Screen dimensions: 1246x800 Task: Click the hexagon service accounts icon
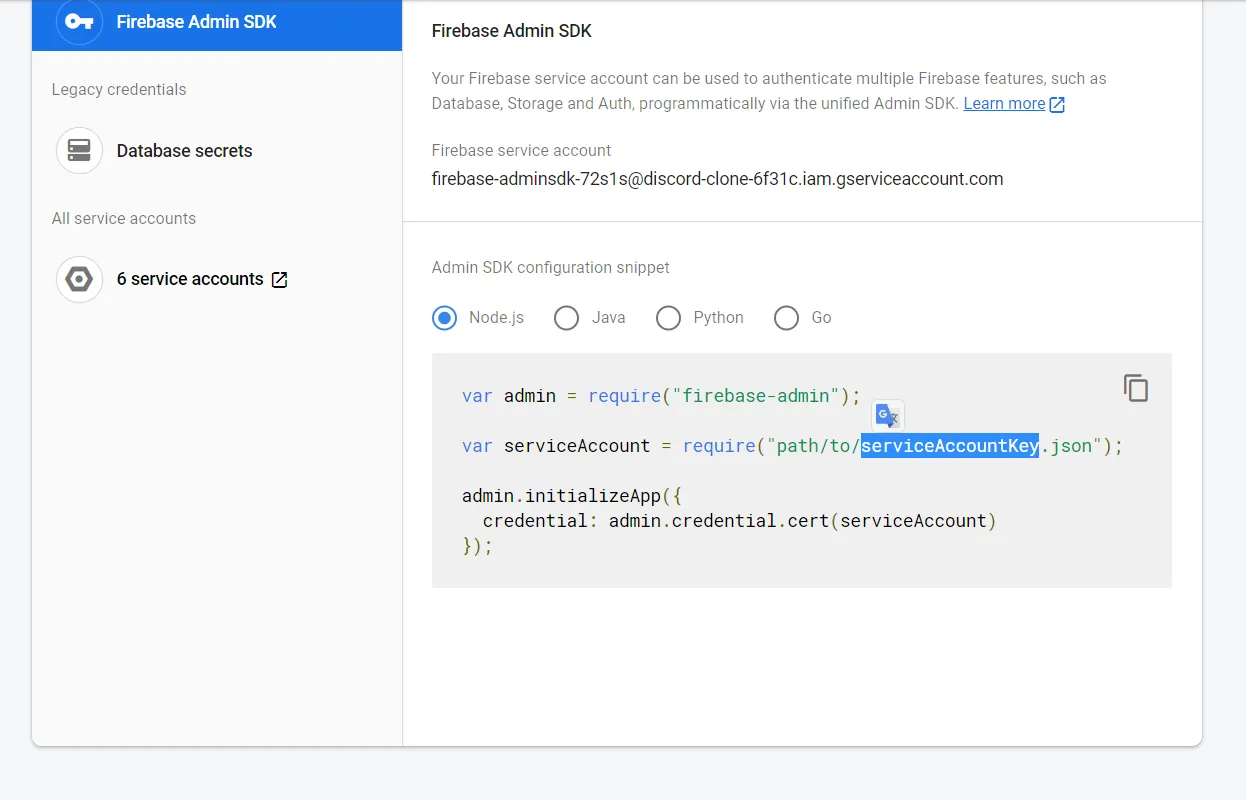pyautogui.click(x=79, y=279)
